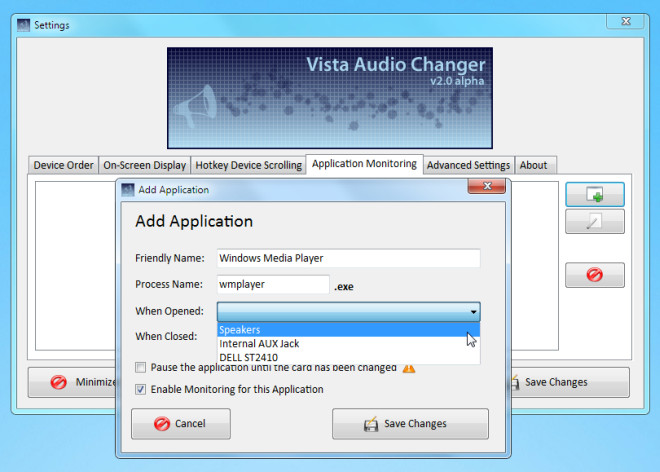Open the When Opened dropdown arrow
Image resolution: width=660 pixels, height=472 pixels.
(474, 312)
